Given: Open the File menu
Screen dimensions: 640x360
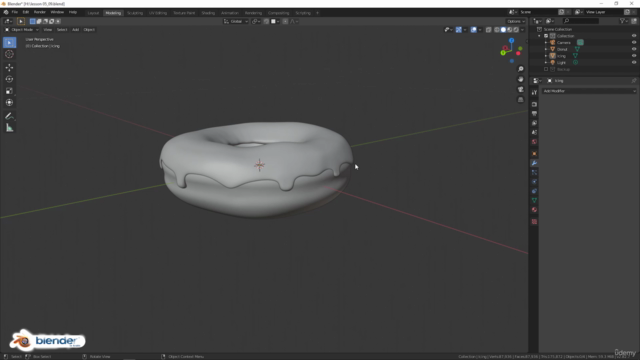Looking at the screenshot, I should tap(15, 12).
